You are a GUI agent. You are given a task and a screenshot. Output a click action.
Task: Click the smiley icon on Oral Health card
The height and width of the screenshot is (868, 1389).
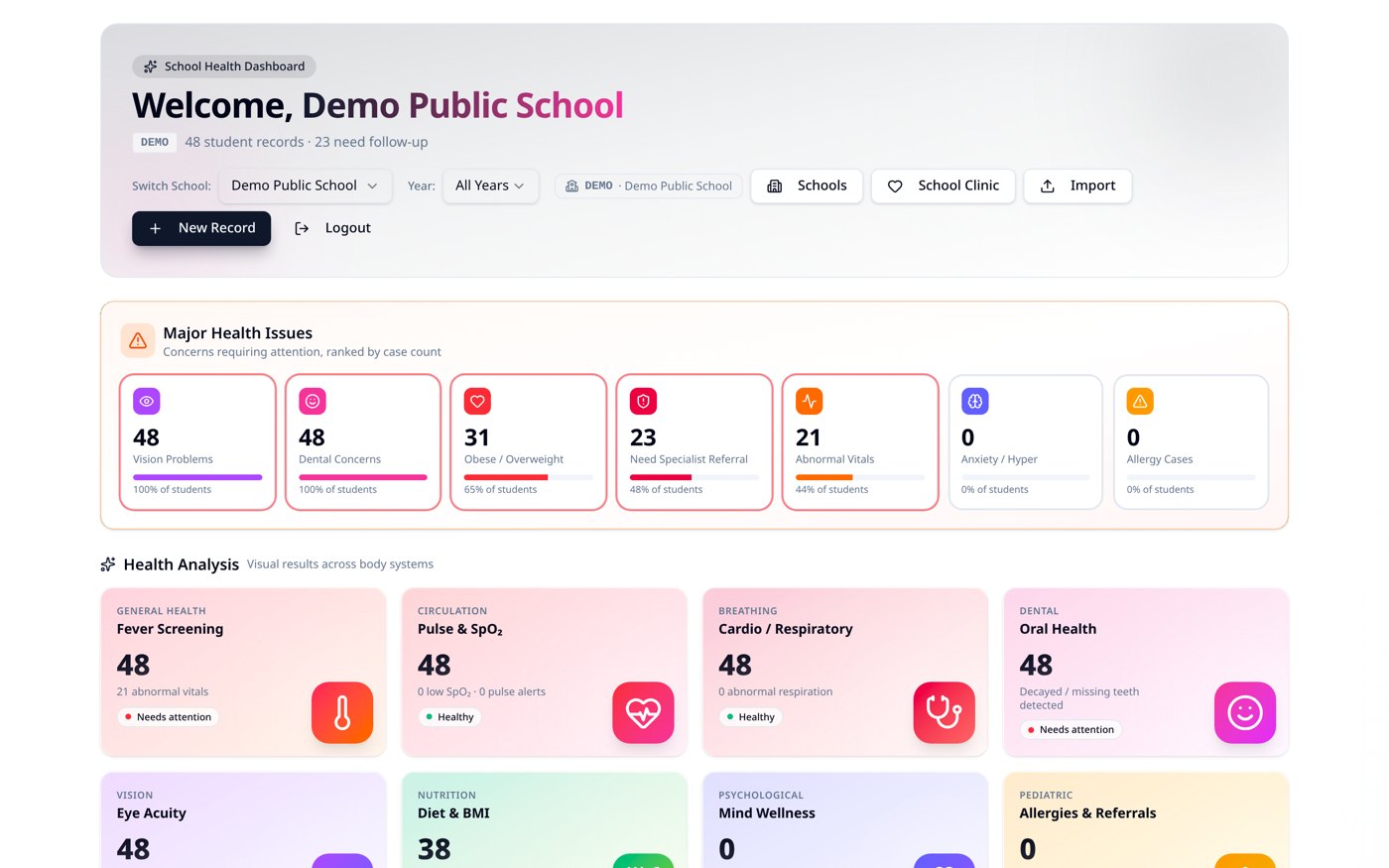click(1245, 712)
